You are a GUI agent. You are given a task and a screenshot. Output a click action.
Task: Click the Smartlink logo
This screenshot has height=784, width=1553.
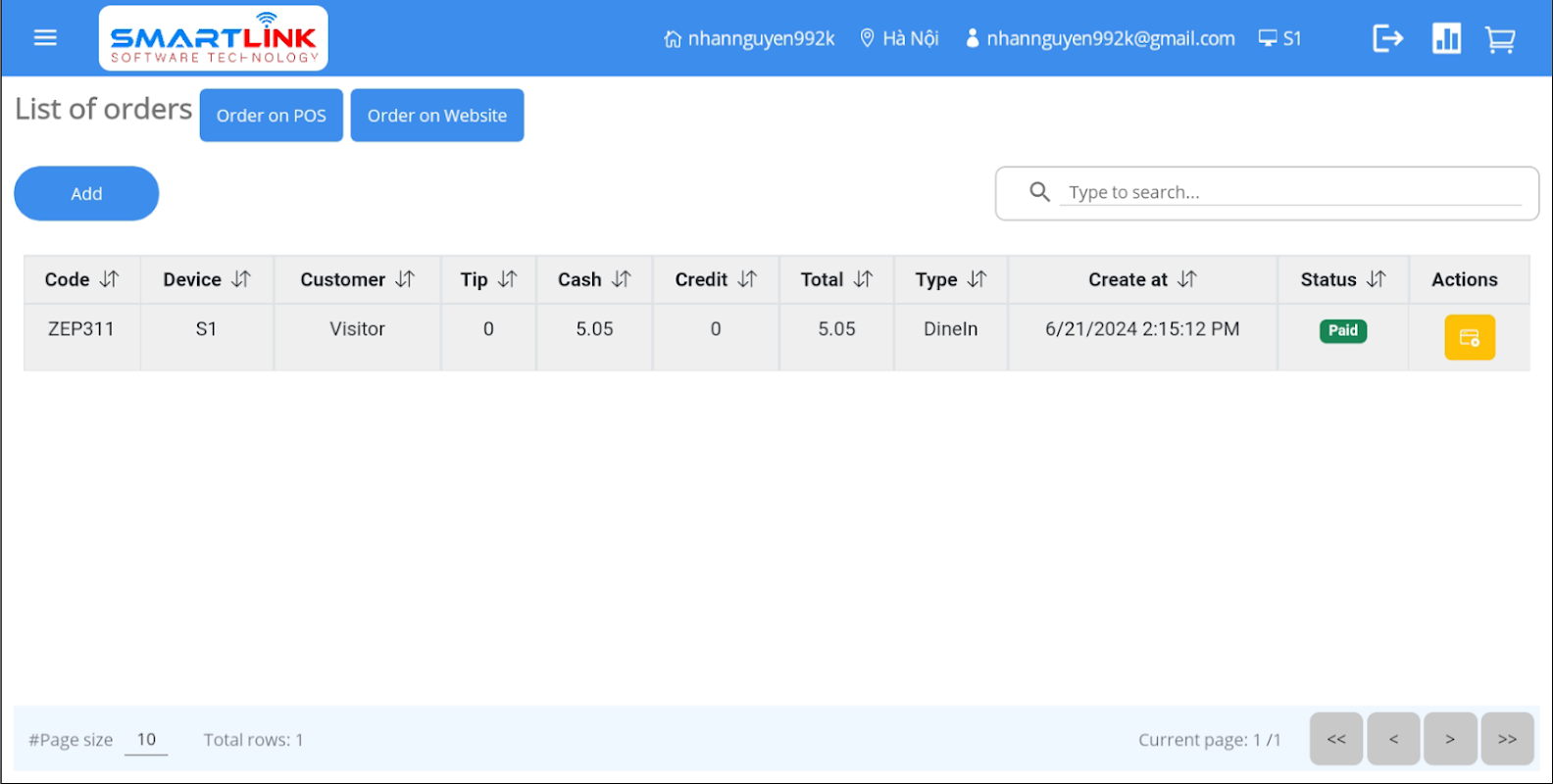(214, 38)
